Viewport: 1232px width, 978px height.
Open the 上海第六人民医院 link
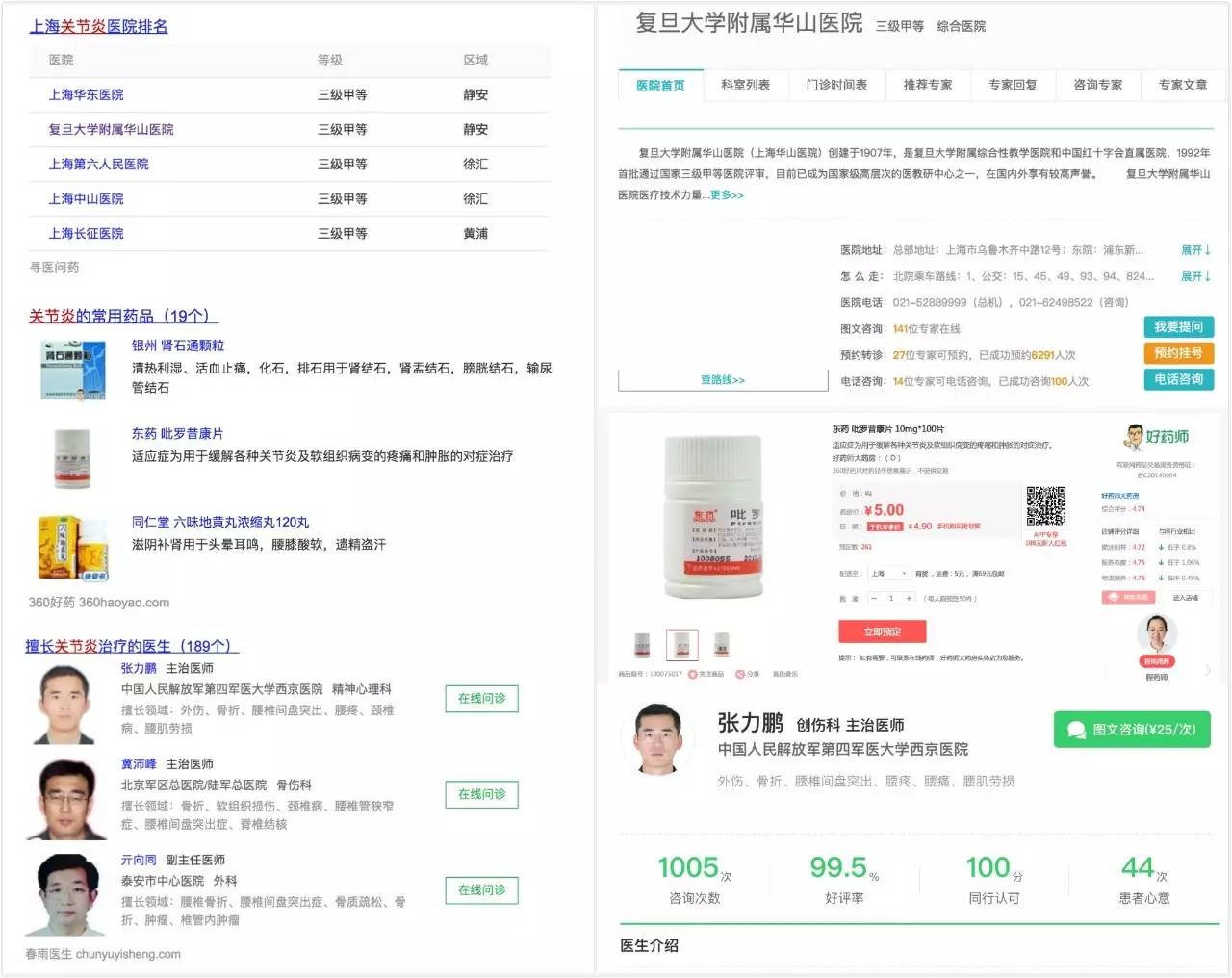pyautogui.click(x=99, y=165)
